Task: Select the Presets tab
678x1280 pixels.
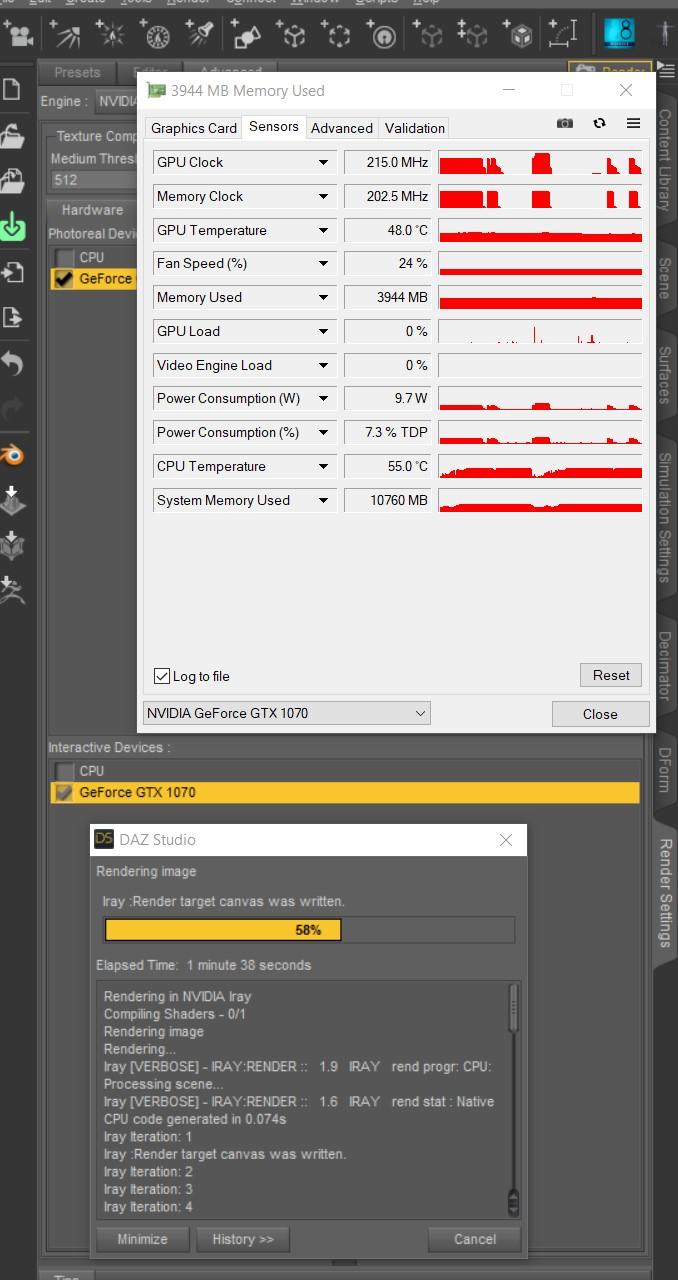Action: point(77,73)
